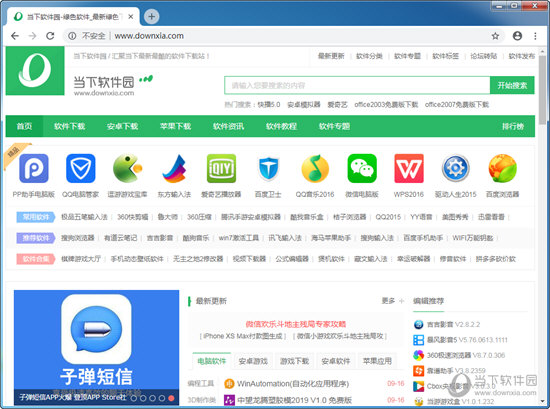Open 安卓下载 navigation item

(x=122, y=126)
